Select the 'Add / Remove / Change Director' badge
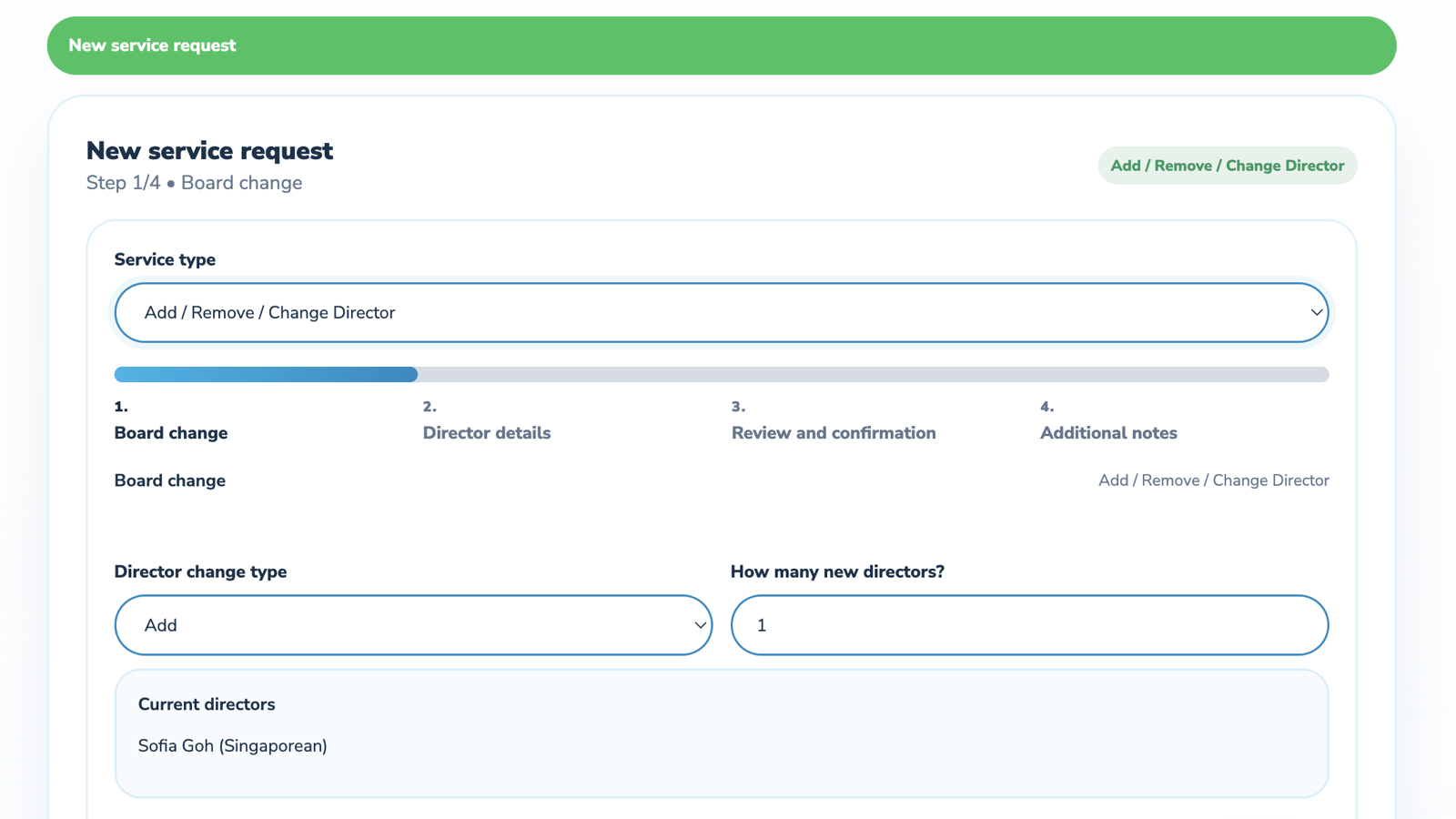The image size is (1456, 819). click(x=1227, y=166)
